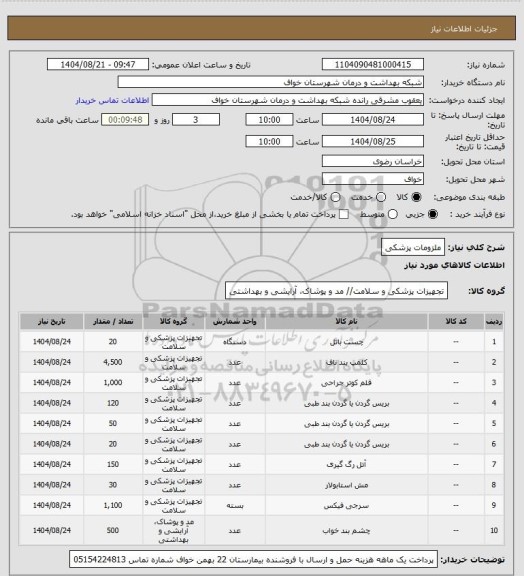This screenshot has height=576, width=524.
Task: Click the نام دستگاه خریدار field
Action: [270, 82]
